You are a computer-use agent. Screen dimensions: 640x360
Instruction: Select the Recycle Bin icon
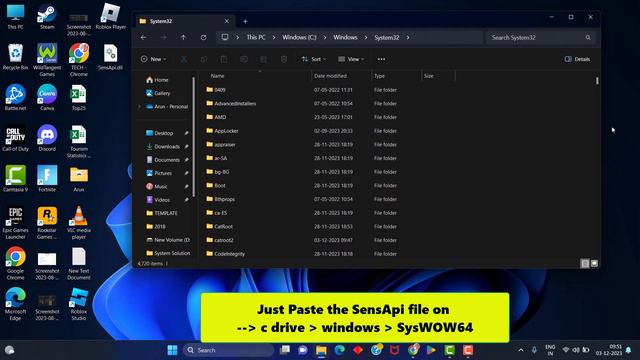tap(15, 57)
